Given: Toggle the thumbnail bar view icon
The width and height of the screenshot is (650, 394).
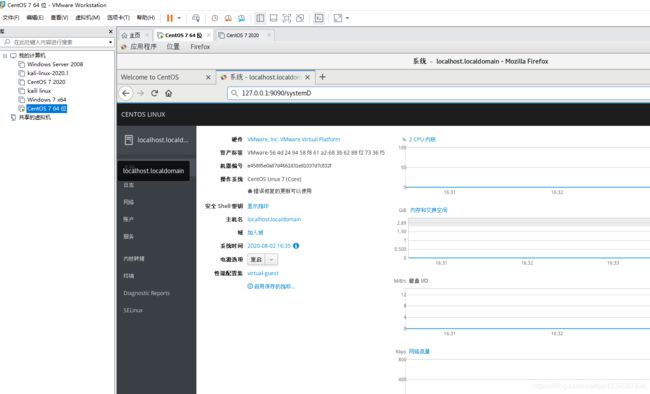Looking at the screenshot, I should tap(274, 18).
